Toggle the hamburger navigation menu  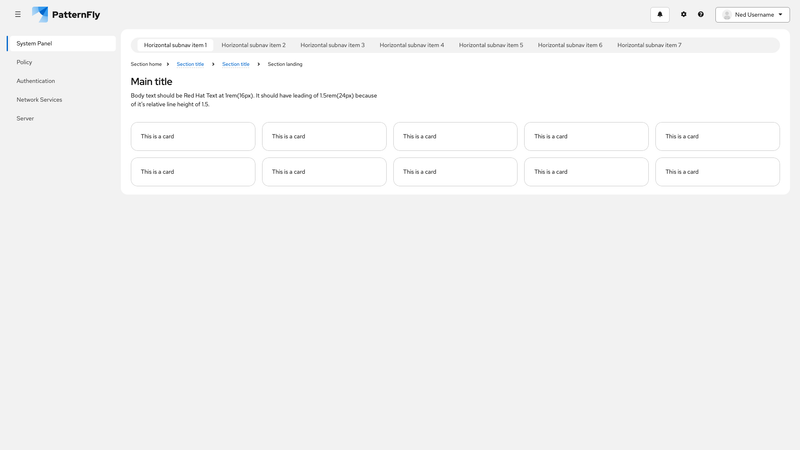17,15
